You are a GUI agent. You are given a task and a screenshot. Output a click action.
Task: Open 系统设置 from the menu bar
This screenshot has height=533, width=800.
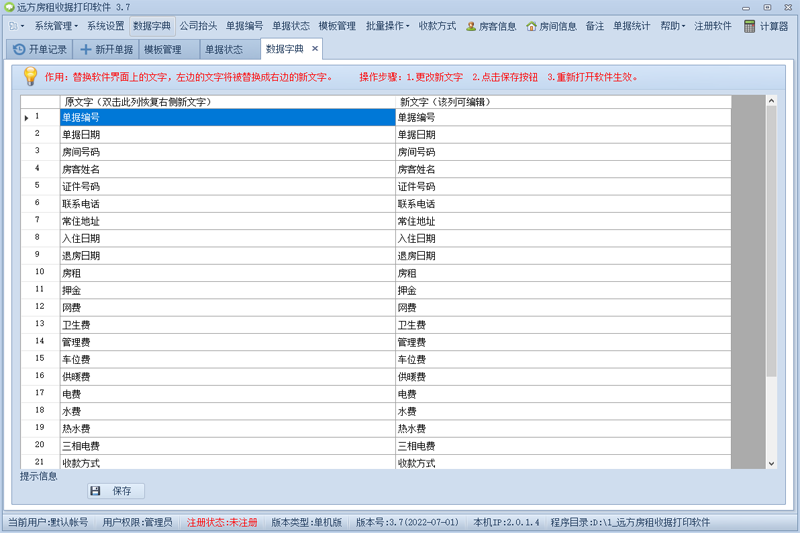106,26
